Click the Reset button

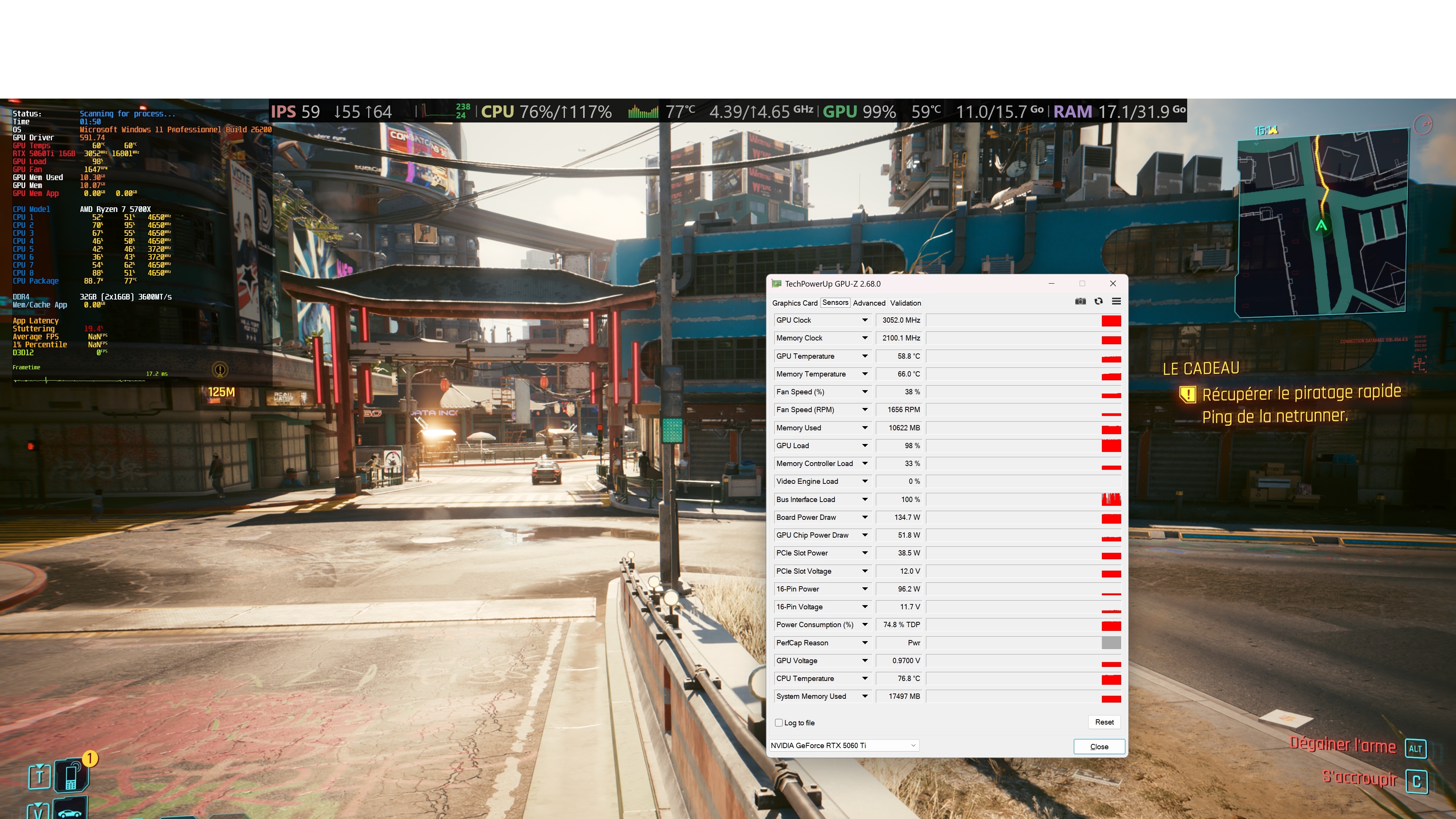tap(1104, 722)
